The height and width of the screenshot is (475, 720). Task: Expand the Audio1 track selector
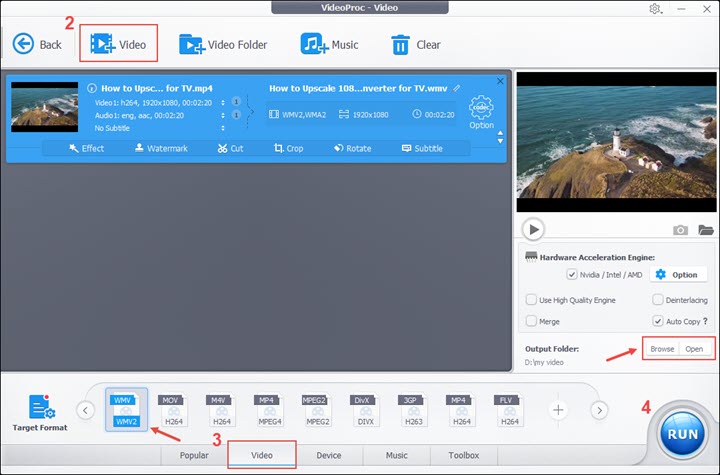pos(223,115)
